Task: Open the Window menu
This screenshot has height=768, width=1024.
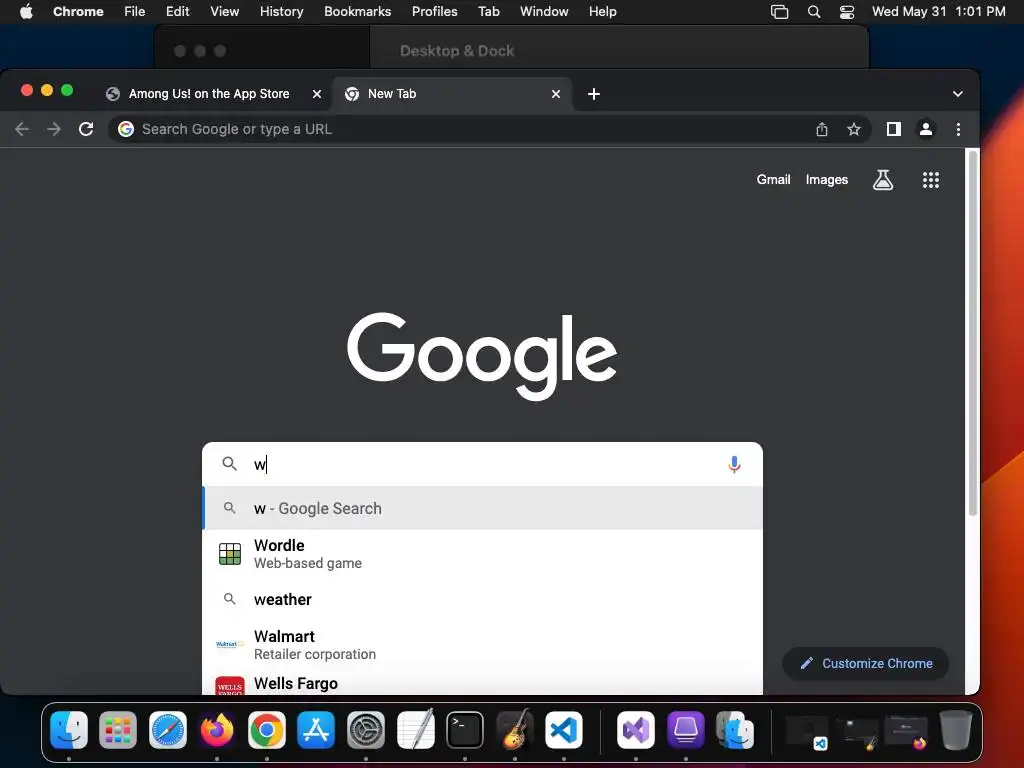Action: [x=544, y=12]
